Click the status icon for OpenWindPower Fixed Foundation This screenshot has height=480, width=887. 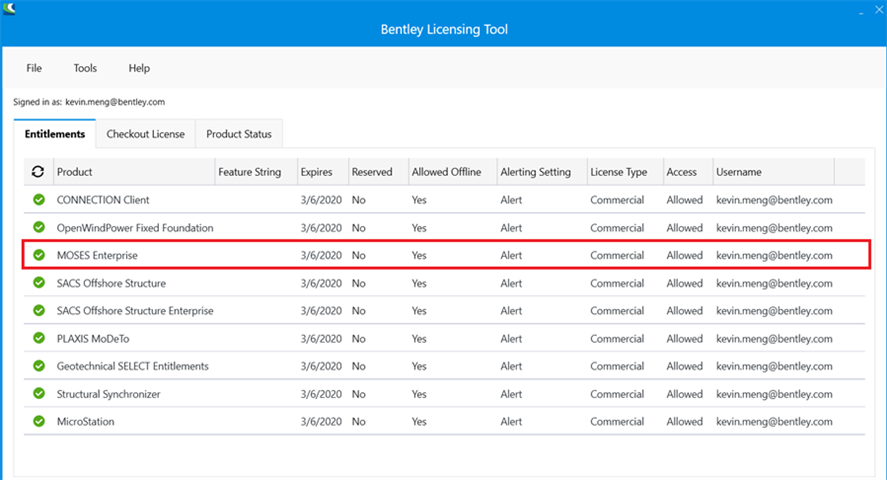click(39, 228)
